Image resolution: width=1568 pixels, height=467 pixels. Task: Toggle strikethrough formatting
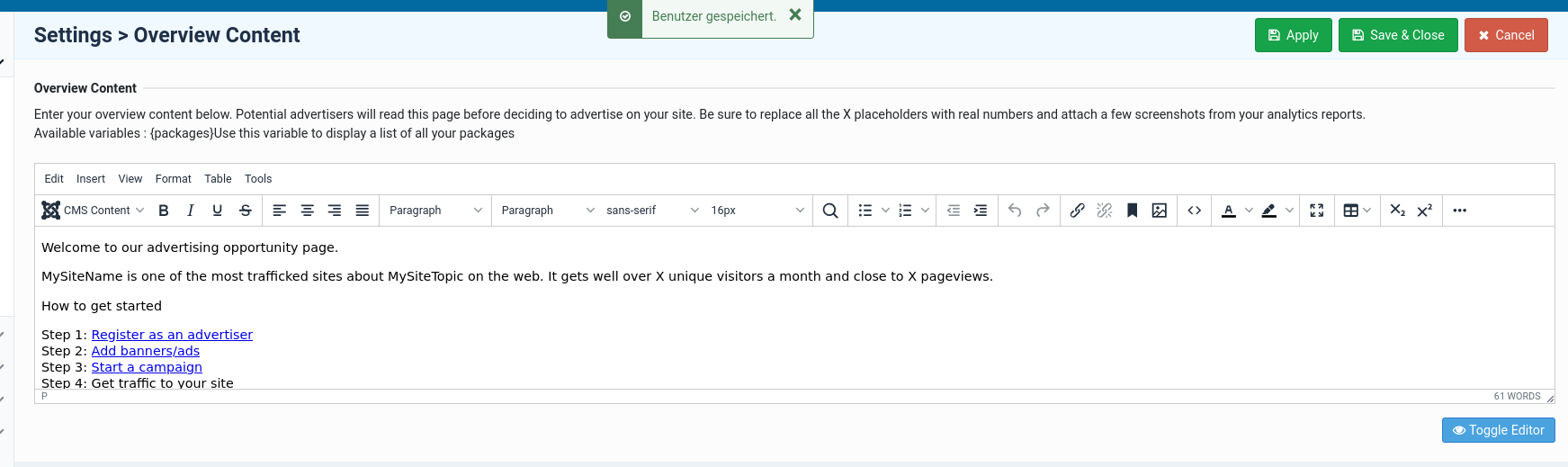pyautogui.click(x=246, y=211)
